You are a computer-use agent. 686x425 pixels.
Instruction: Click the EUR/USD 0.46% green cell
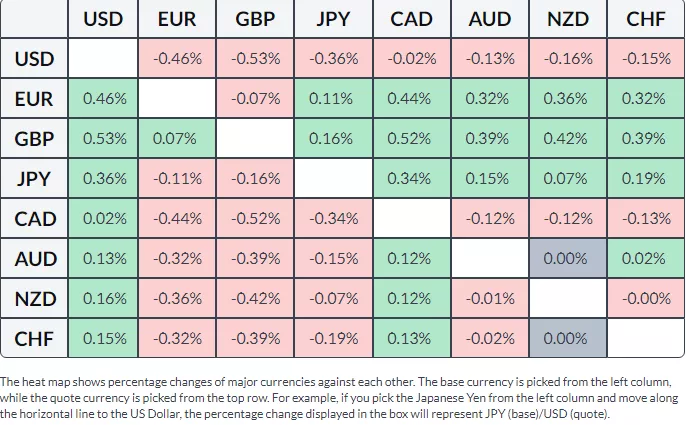pos(104,98)
